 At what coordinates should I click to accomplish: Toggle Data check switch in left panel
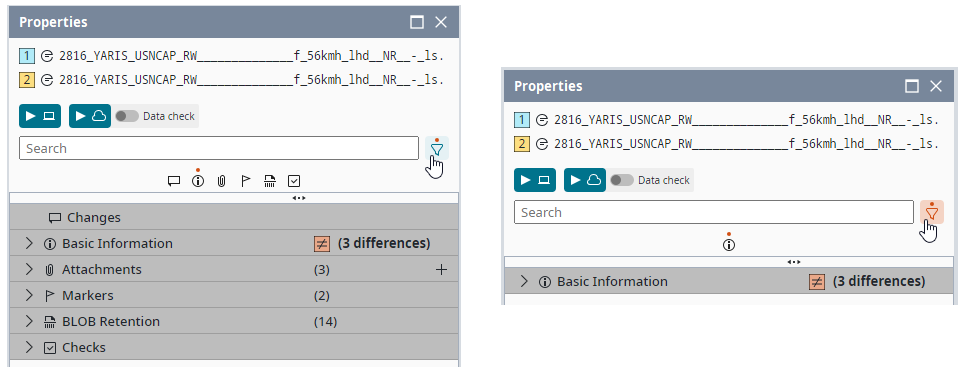pos(127,116)
